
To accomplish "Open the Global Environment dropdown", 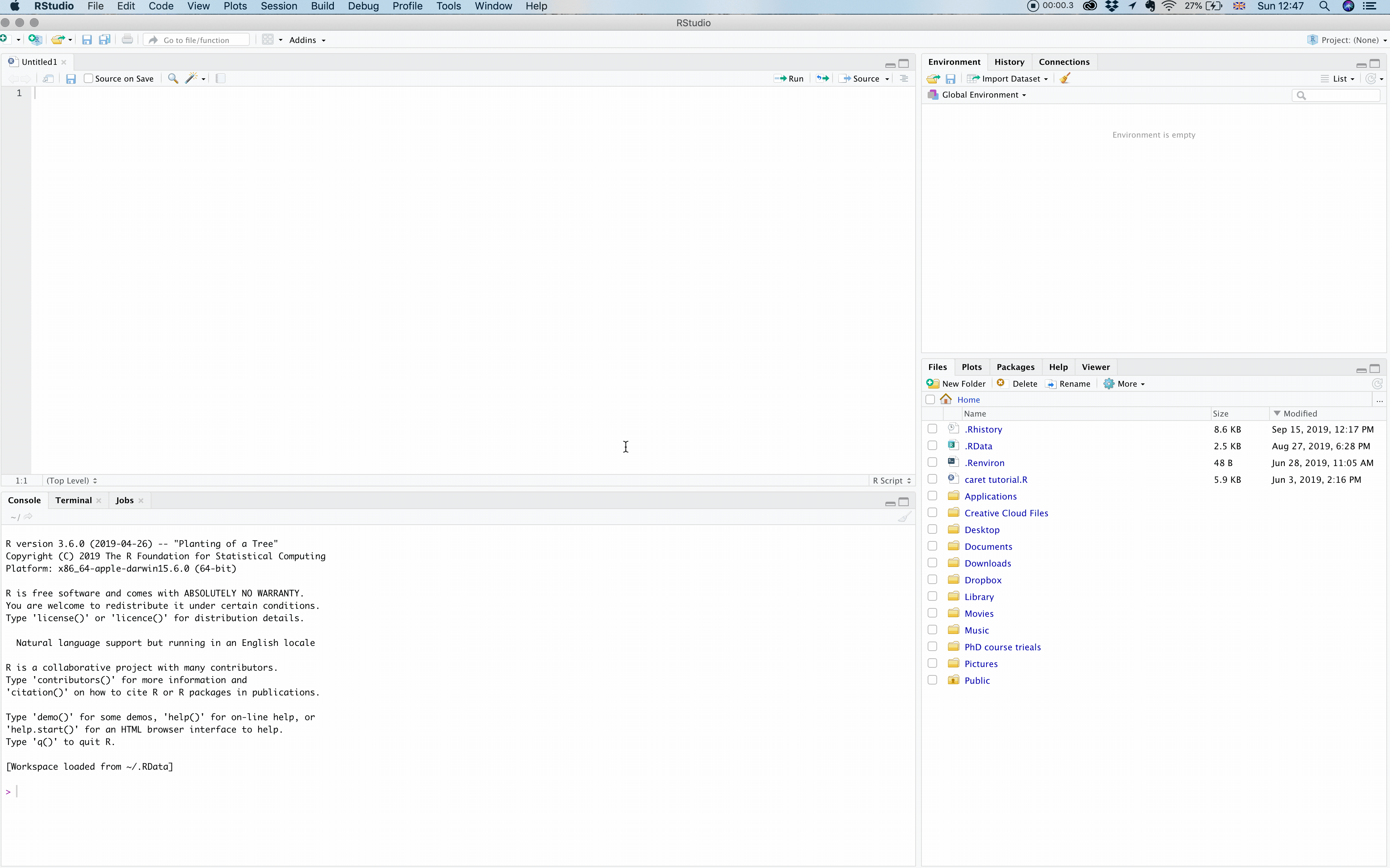I will [983, 95].
